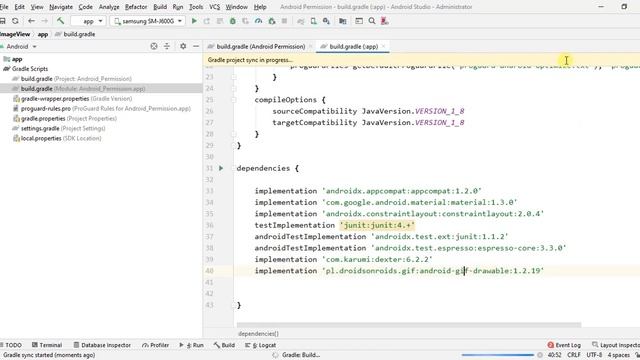Open the Database Inspector tool window

coord(102,345)
